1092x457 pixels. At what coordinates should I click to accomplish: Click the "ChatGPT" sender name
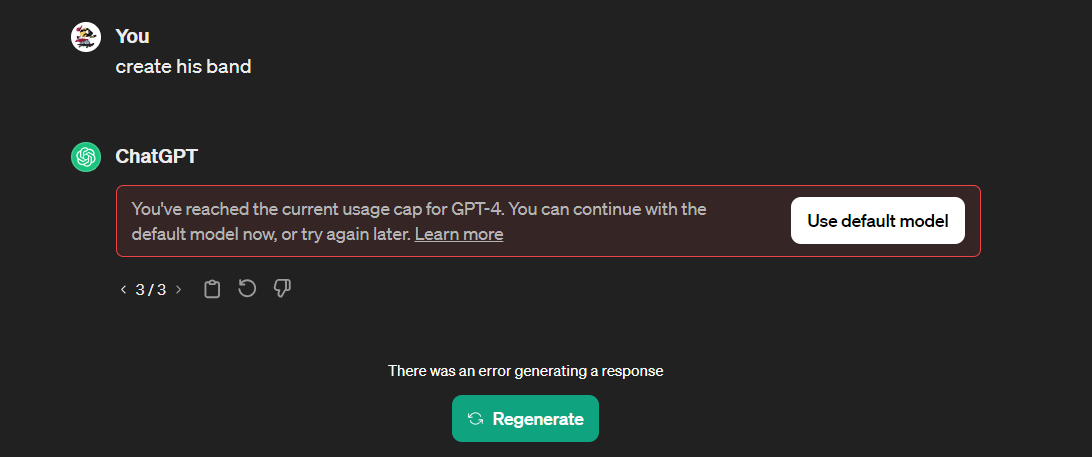coord(157,157)
